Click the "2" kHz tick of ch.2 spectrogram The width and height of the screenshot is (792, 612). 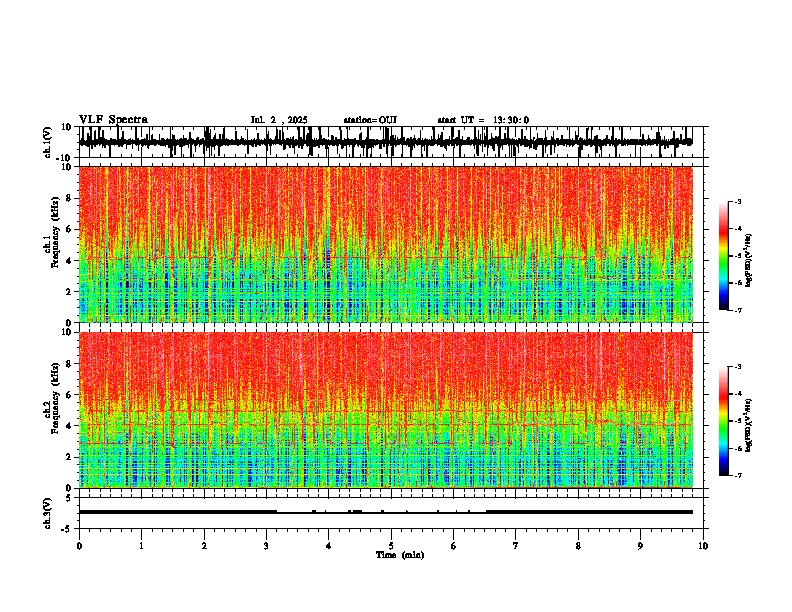pos(69,457)
